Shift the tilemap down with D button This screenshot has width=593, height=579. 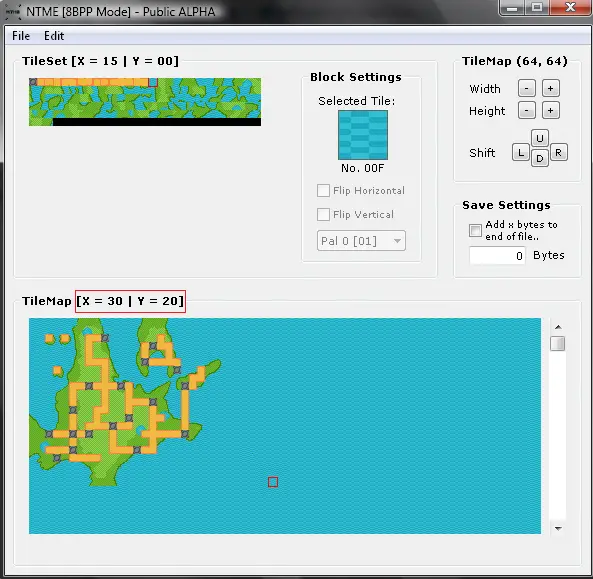coord(540,158)
